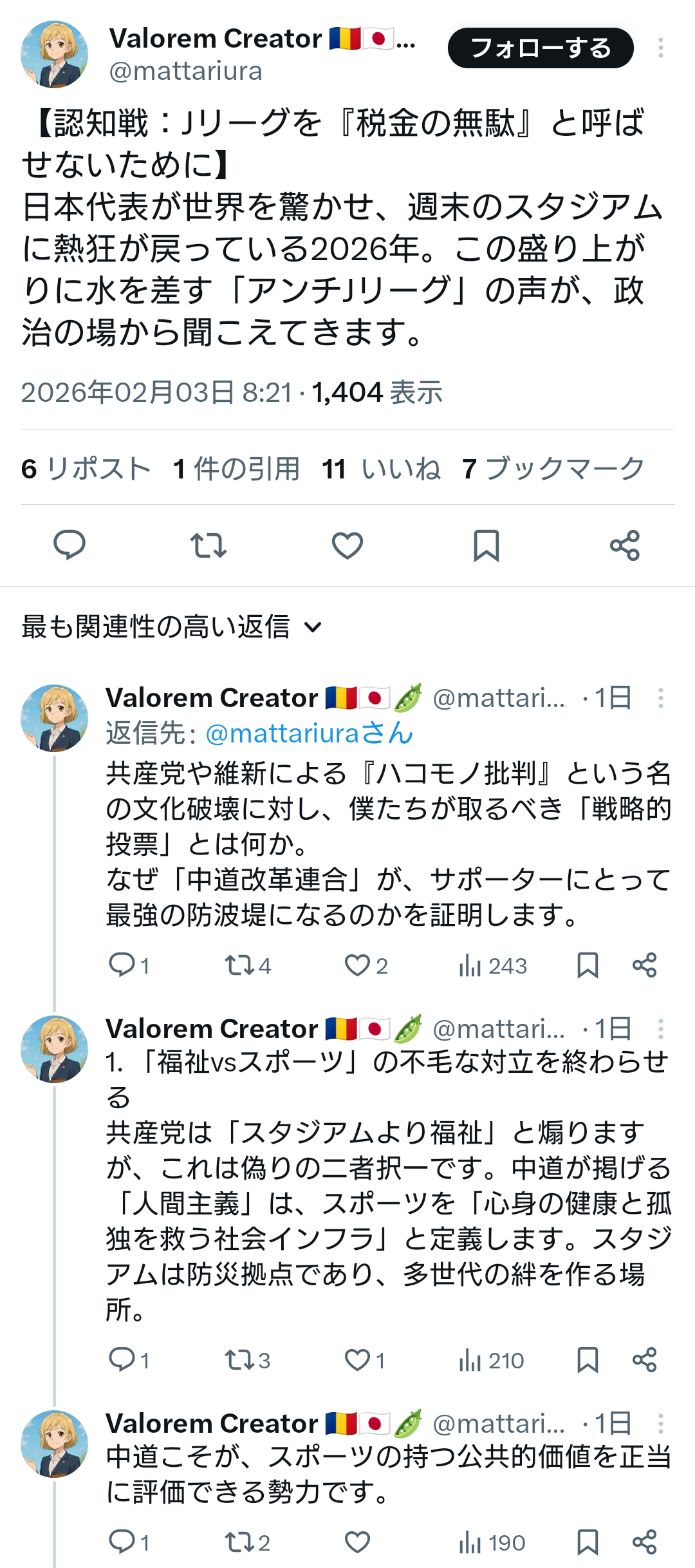Image resolution: width=695 pixels, height=1568 pixels.
Task: Reply to the last 中道こそが post
Action: [122, 1542]
